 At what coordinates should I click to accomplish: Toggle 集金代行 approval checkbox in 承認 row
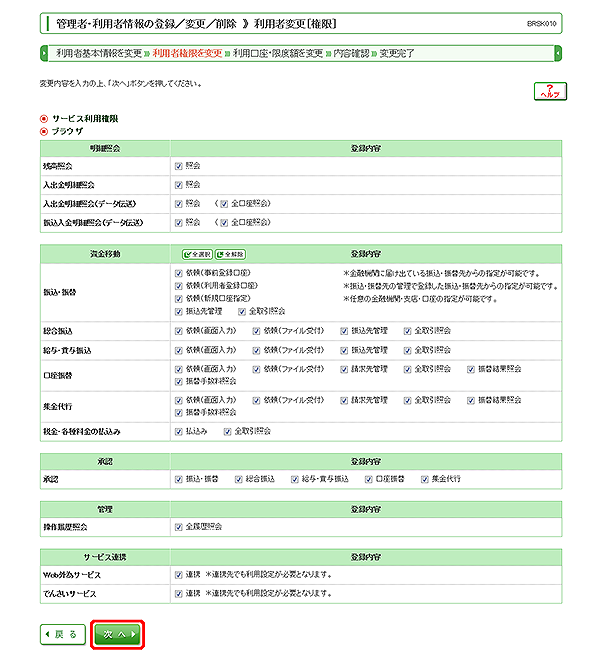[425, 479]
